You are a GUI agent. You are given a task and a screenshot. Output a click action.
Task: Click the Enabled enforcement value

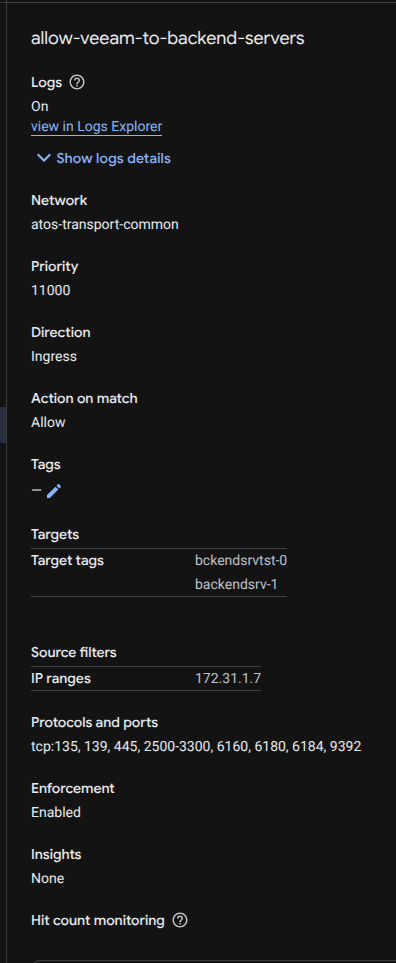click(x=56, y=813)
